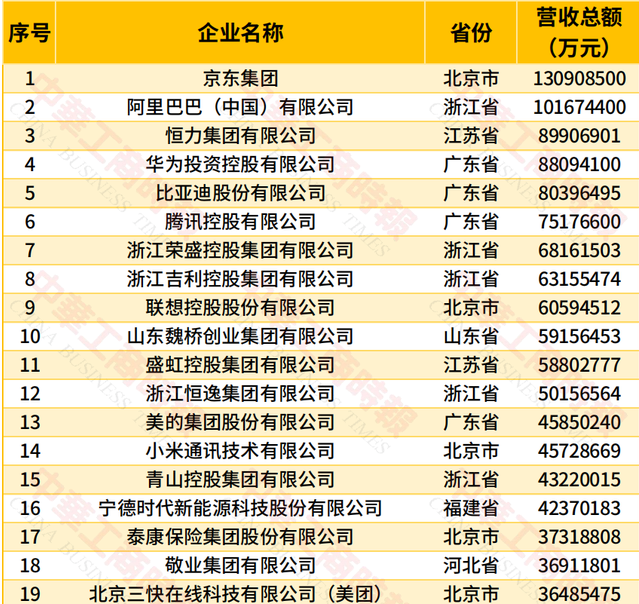Click 江苏省 in the 恒力集团 row

click(471, 136)
